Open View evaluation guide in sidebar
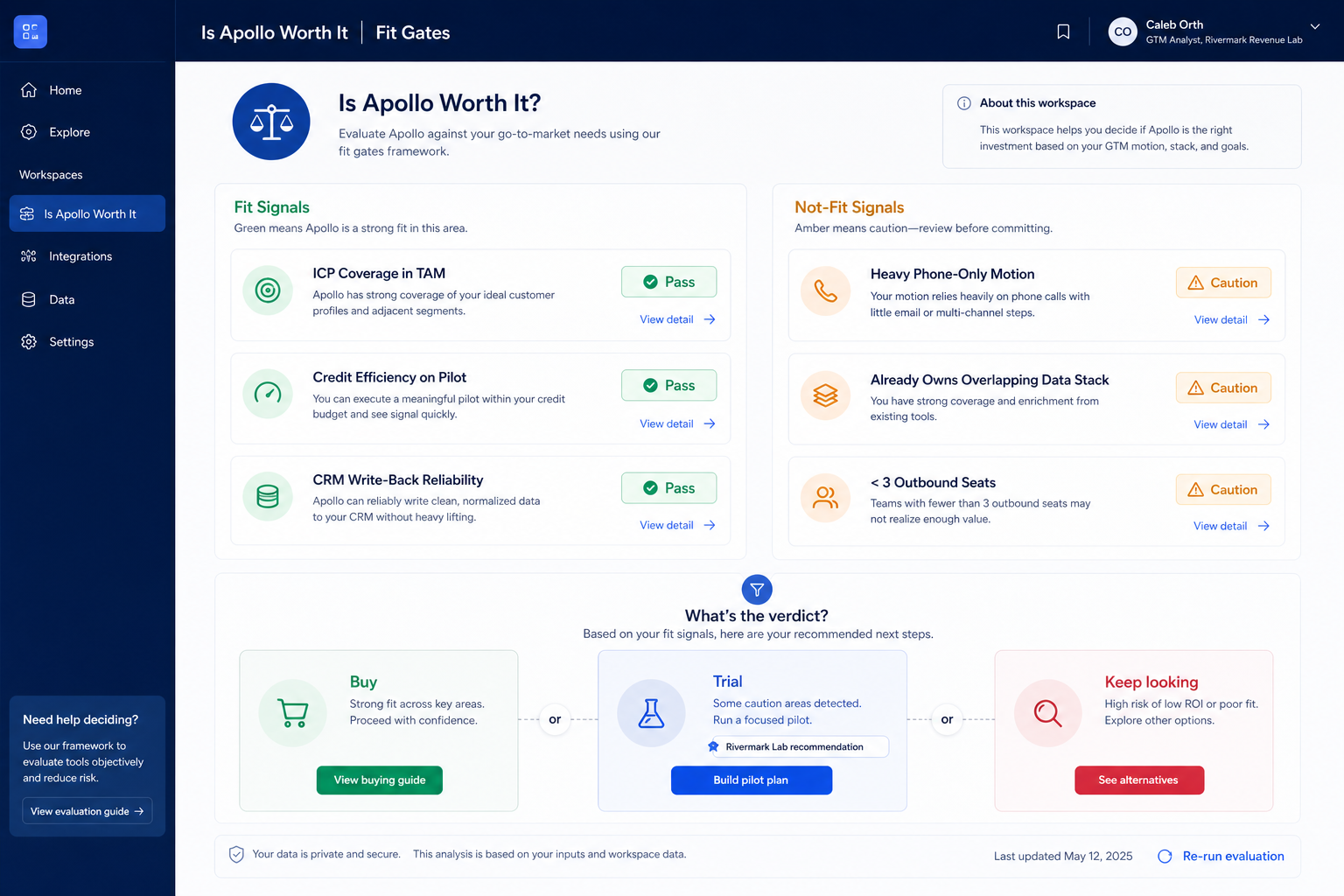1344x896 pixels. (87, 811)
